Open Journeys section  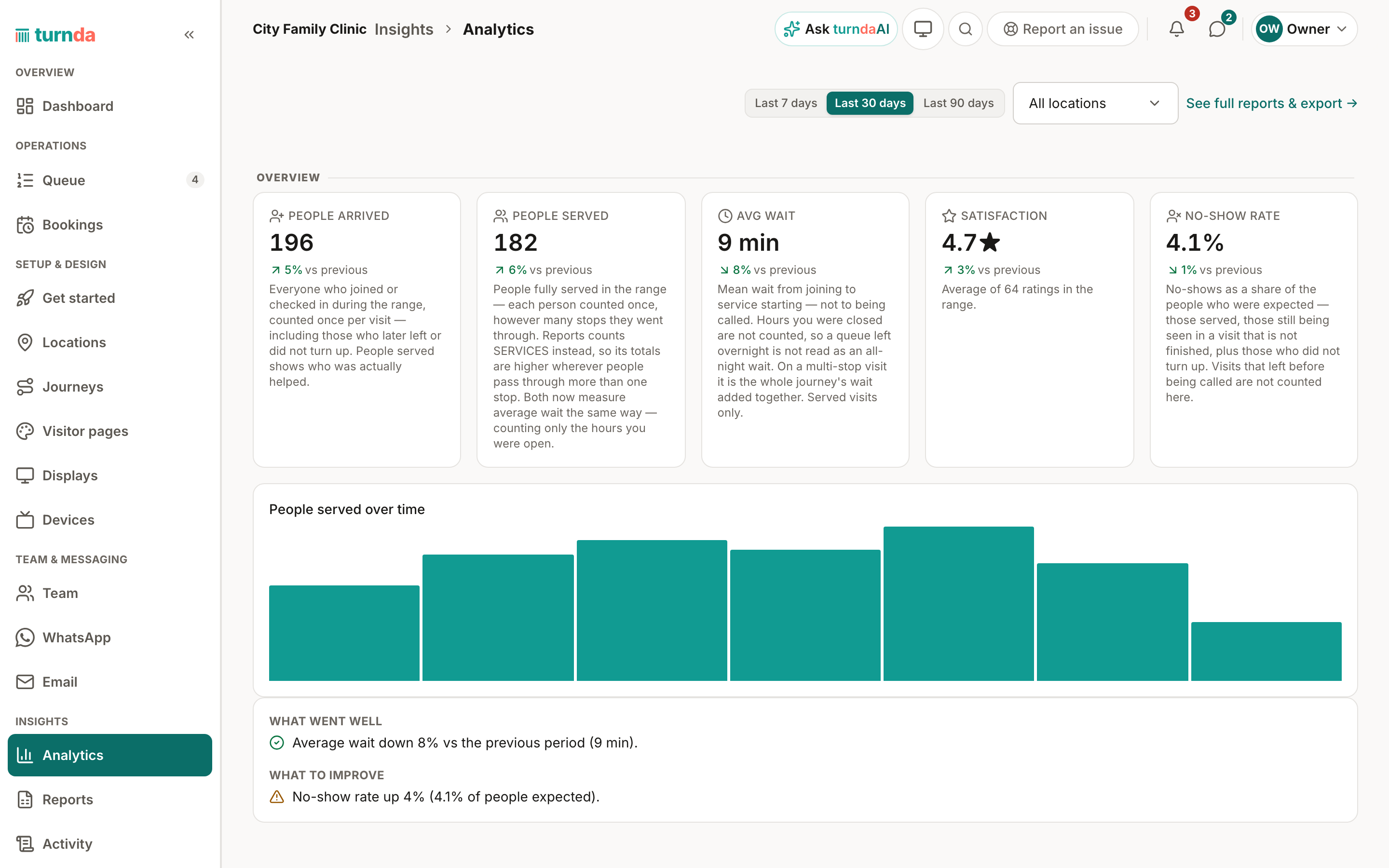(109, 386)
